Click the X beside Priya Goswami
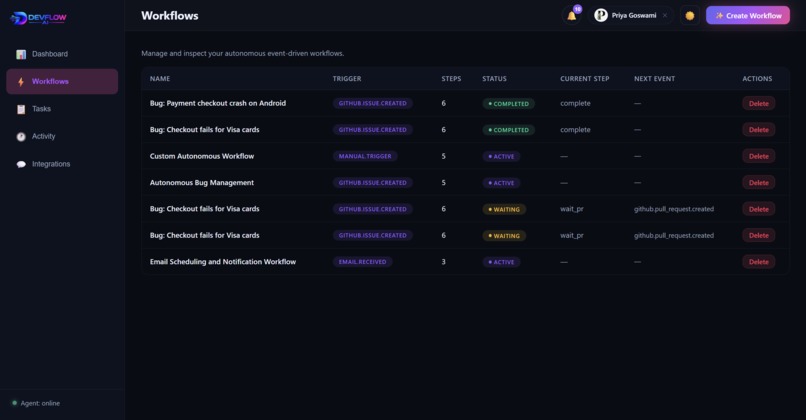 point(665,15)
